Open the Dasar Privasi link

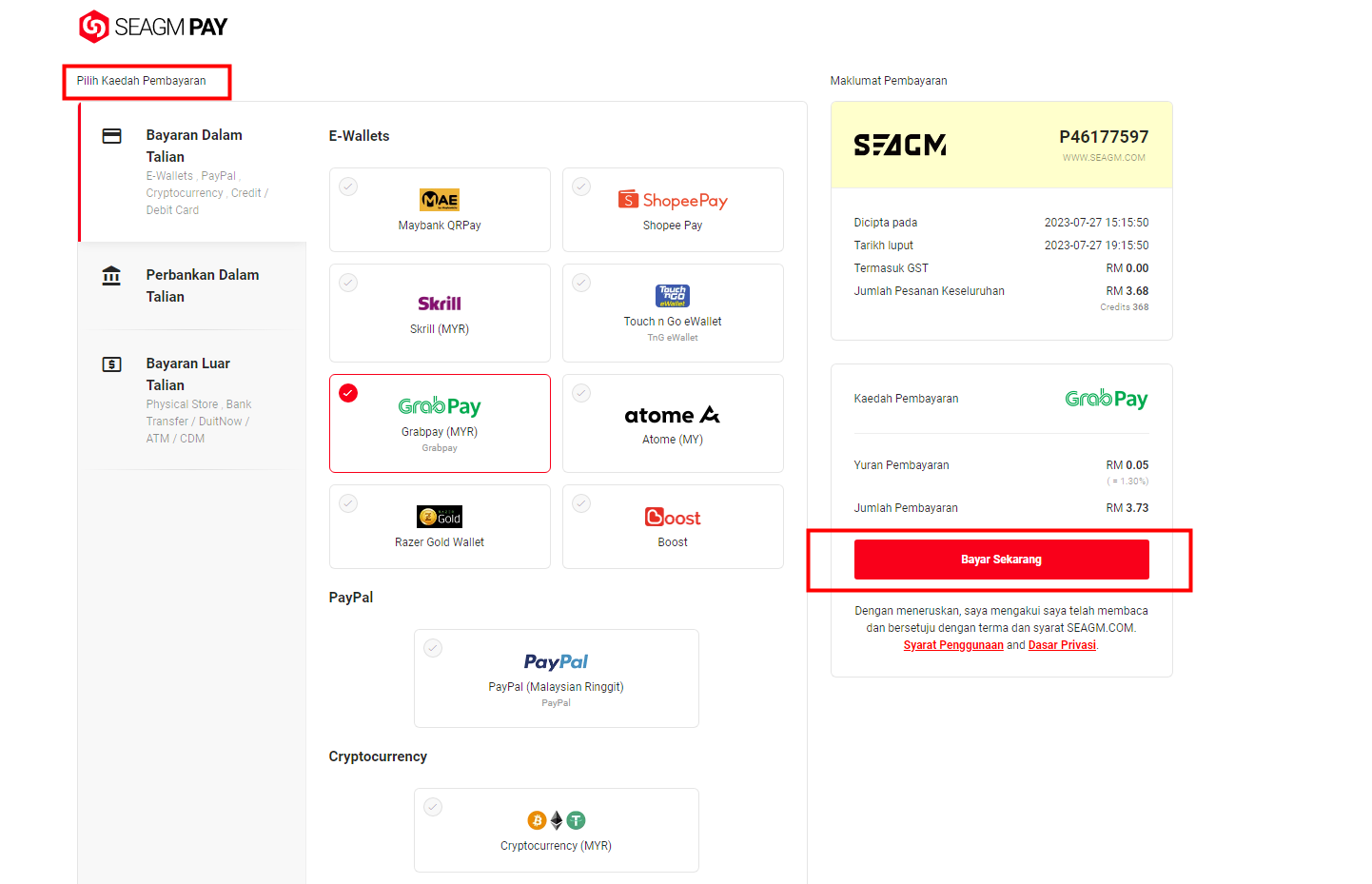1062,645
